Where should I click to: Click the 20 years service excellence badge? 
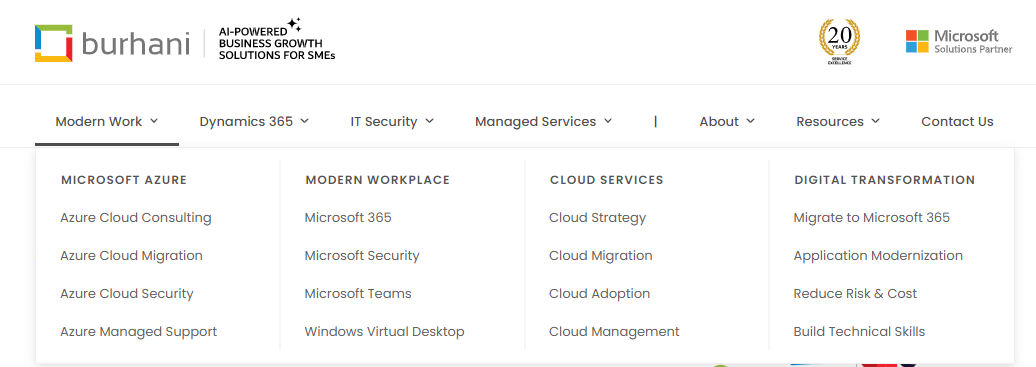(840, 42)
